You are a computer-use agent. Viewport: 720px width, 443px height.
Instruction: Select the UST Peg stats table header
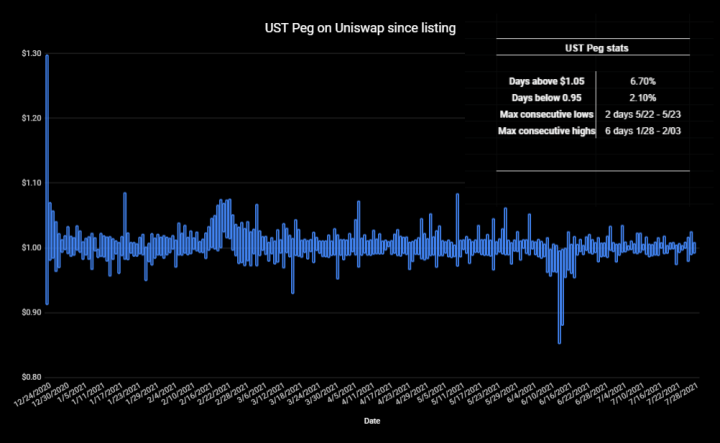coord(596,48)
